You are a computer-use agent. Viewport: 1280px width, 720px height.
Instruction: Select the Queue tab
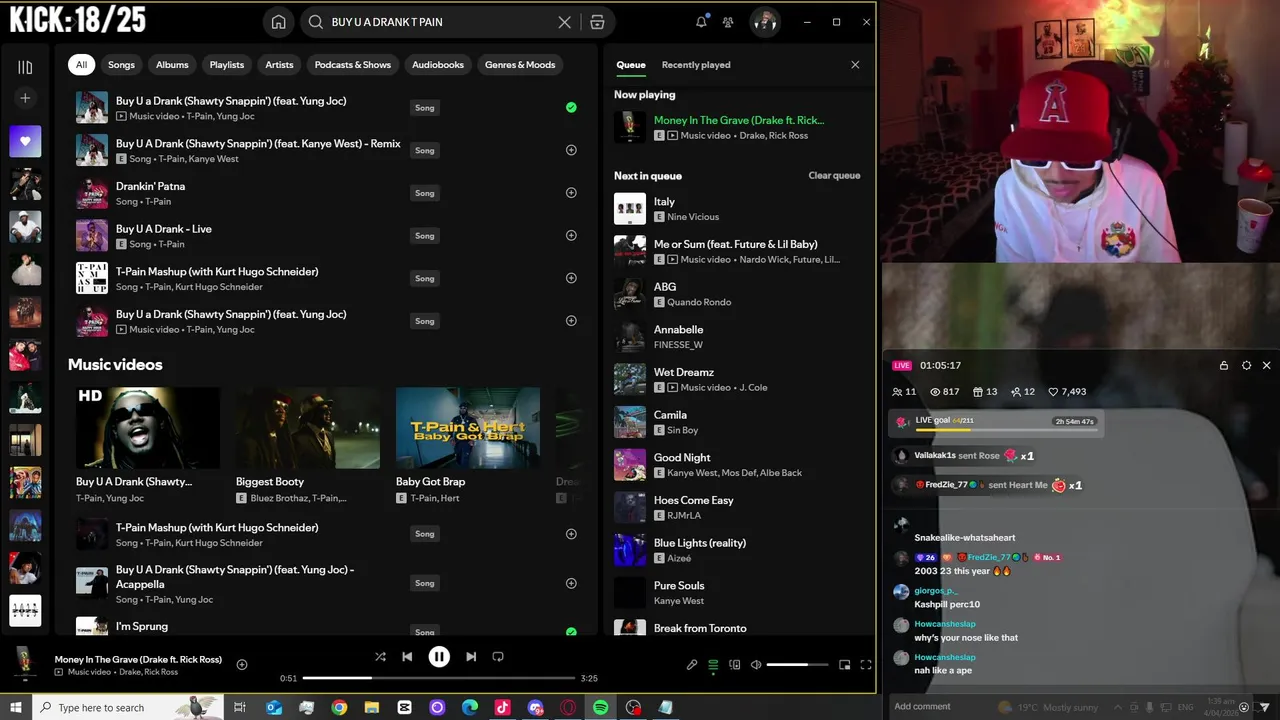[631, 65]
